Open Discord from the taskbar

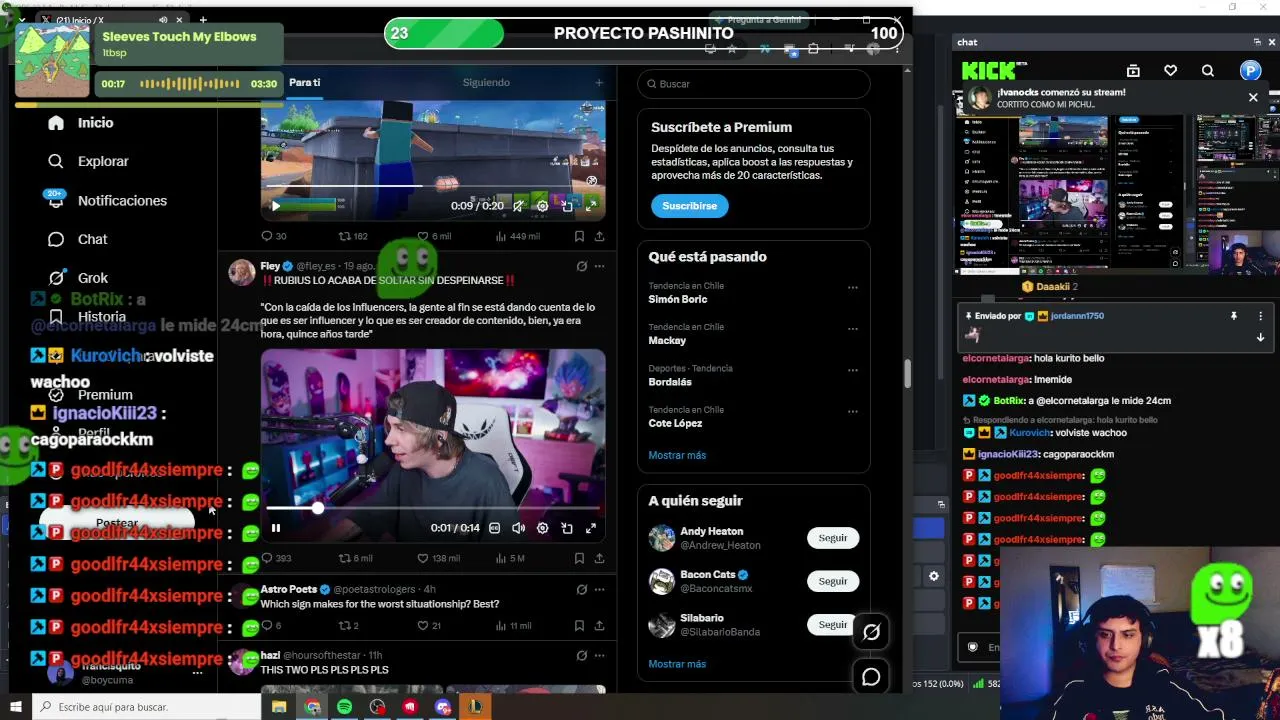[443, 707]
